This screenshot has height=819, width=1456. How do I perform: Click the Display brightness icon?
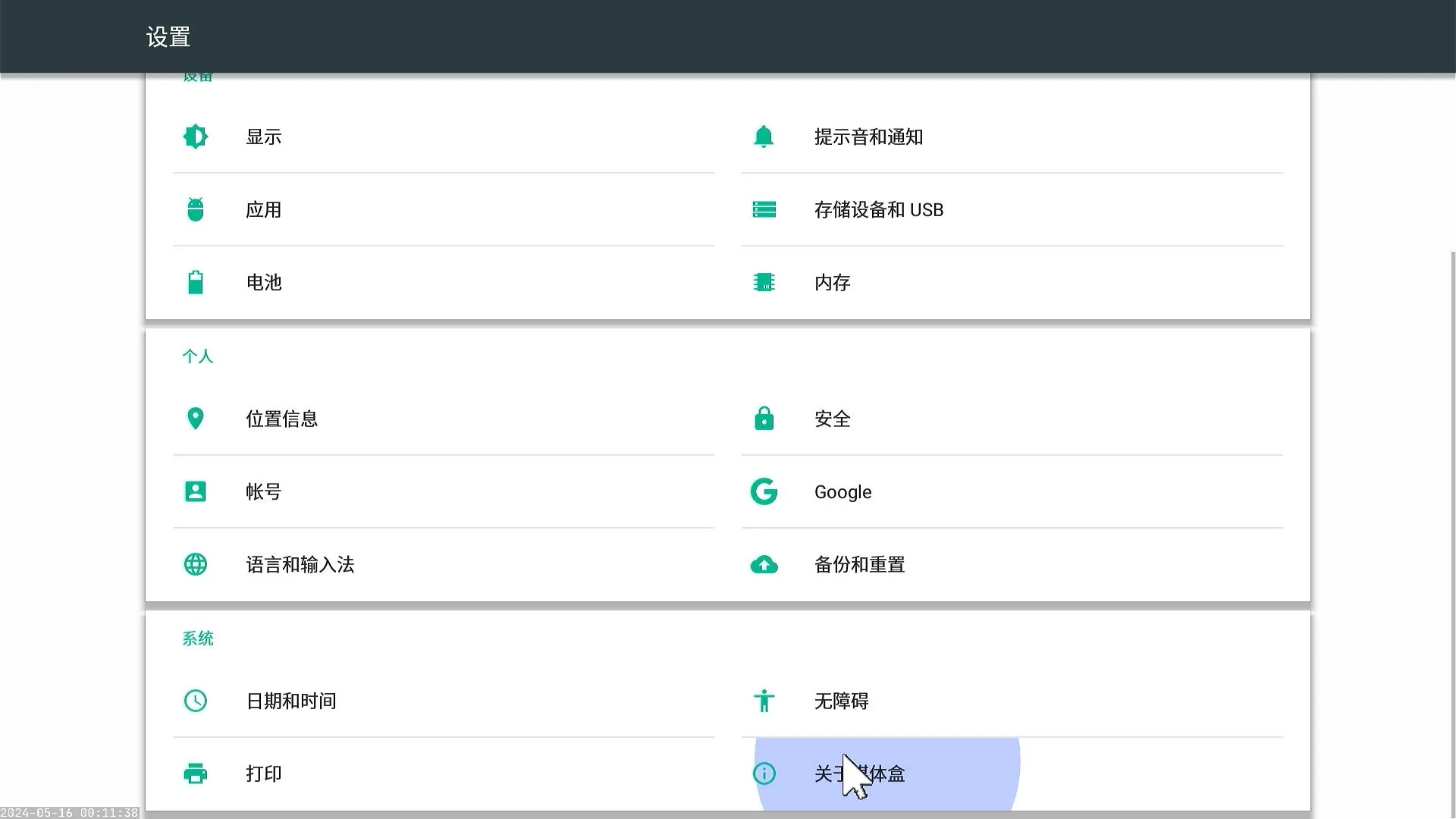pyautogui.click(x=195, y=136)
